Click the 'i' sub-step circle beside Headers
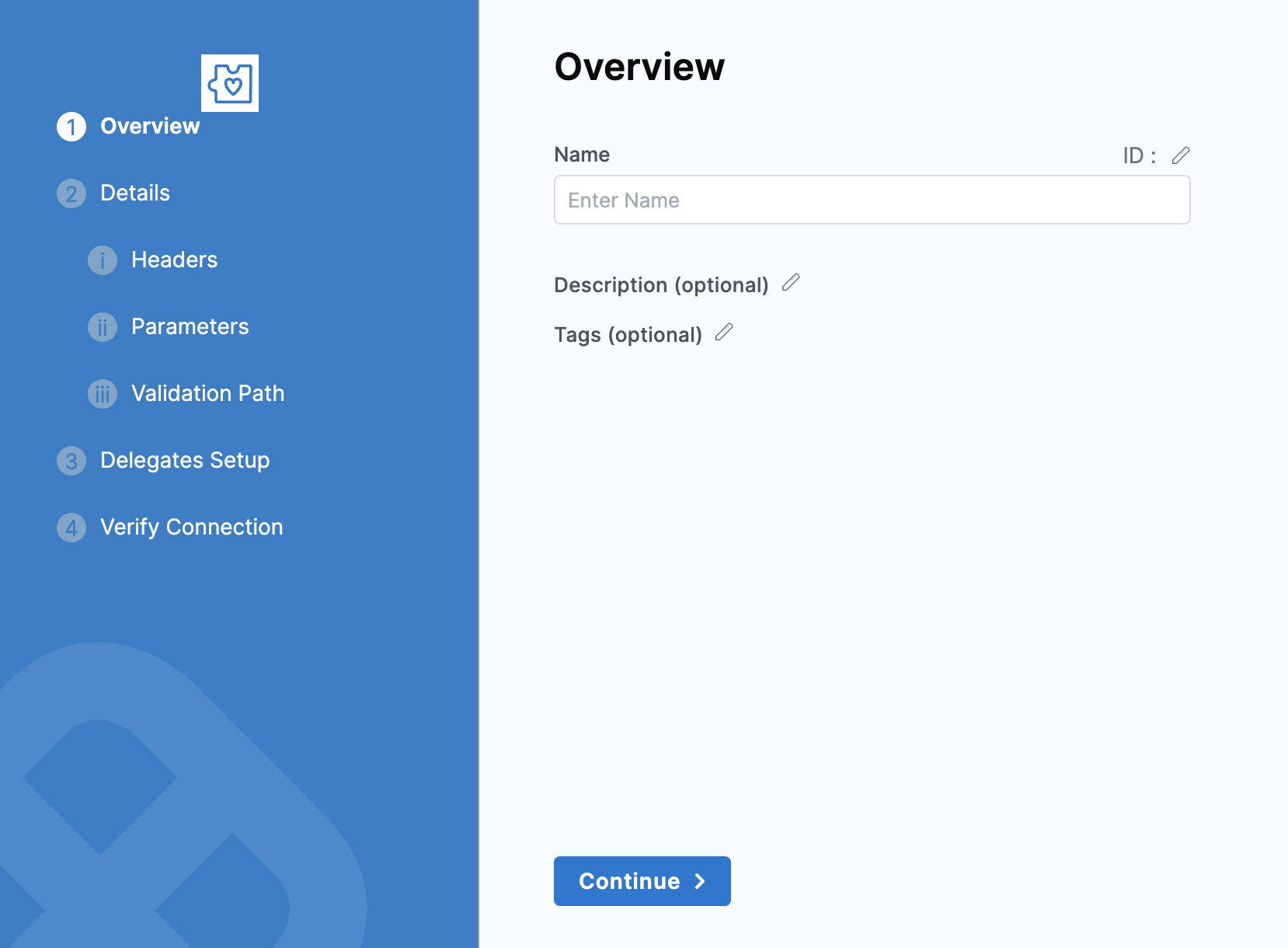Image resolution: width=1288 pixels, height=948 pixels. (x=103, y=260)
